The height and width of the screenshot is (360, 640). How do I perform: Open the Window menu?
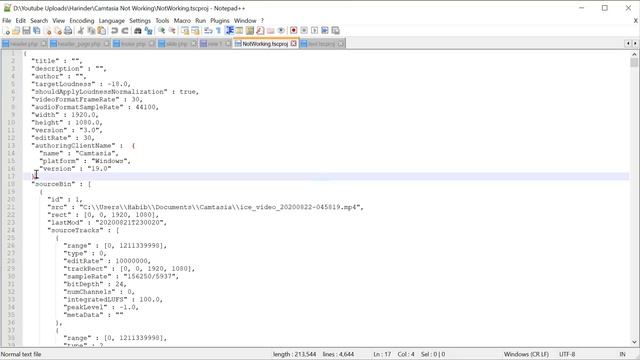(x=245, y=20)
